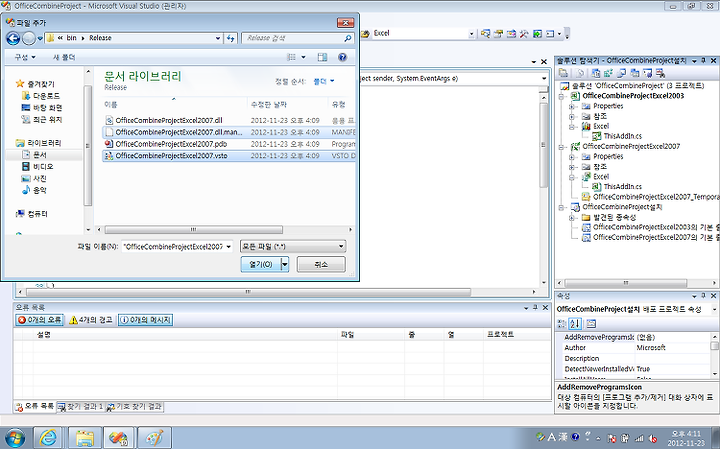Expand Properties under OfficeCombineProjectExcel2003
Viewport: 720px width, 449px height.
click(x=572, y=106)
